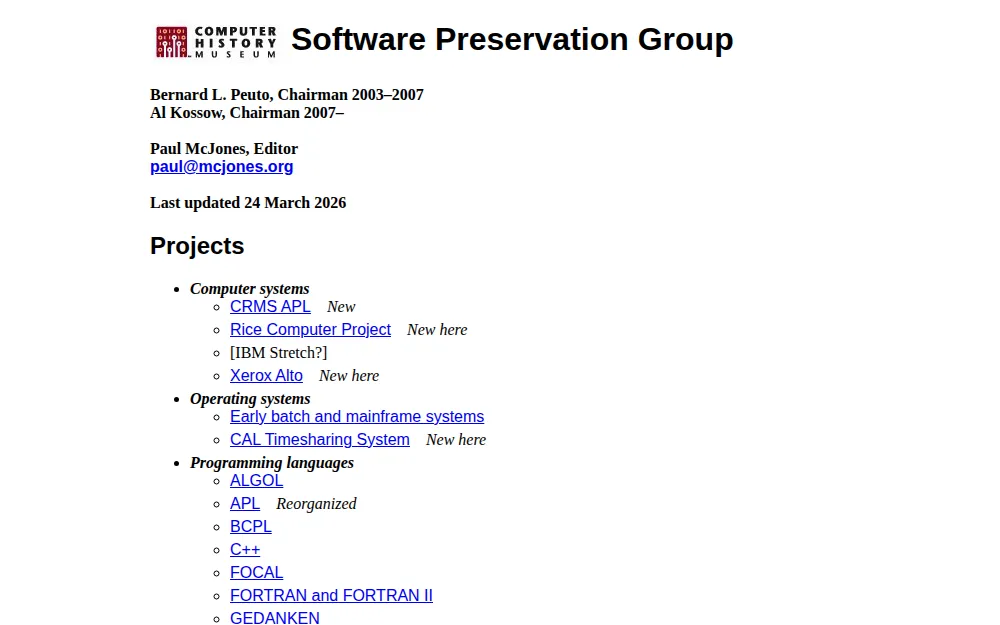The width and height of the screenshot is (1000, 625).
Task: Open the GEDANKEN link
Action: pos(274,617)
